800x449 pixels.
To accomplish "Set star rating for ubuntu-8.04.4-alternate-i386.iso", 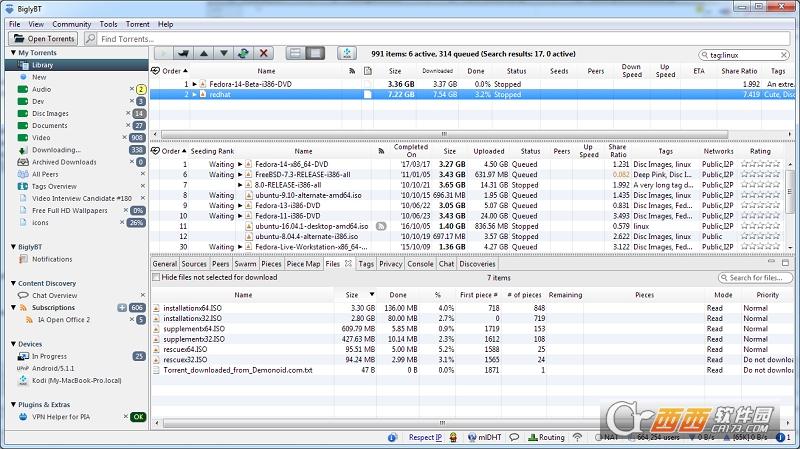I will point(760,236).
